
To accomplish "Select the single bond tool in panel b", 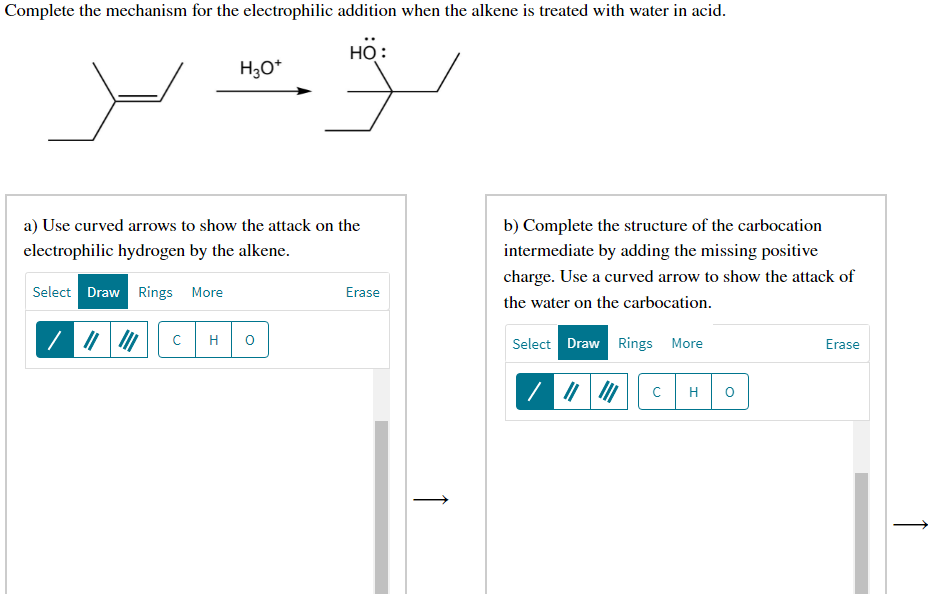I will click(534, 391).
